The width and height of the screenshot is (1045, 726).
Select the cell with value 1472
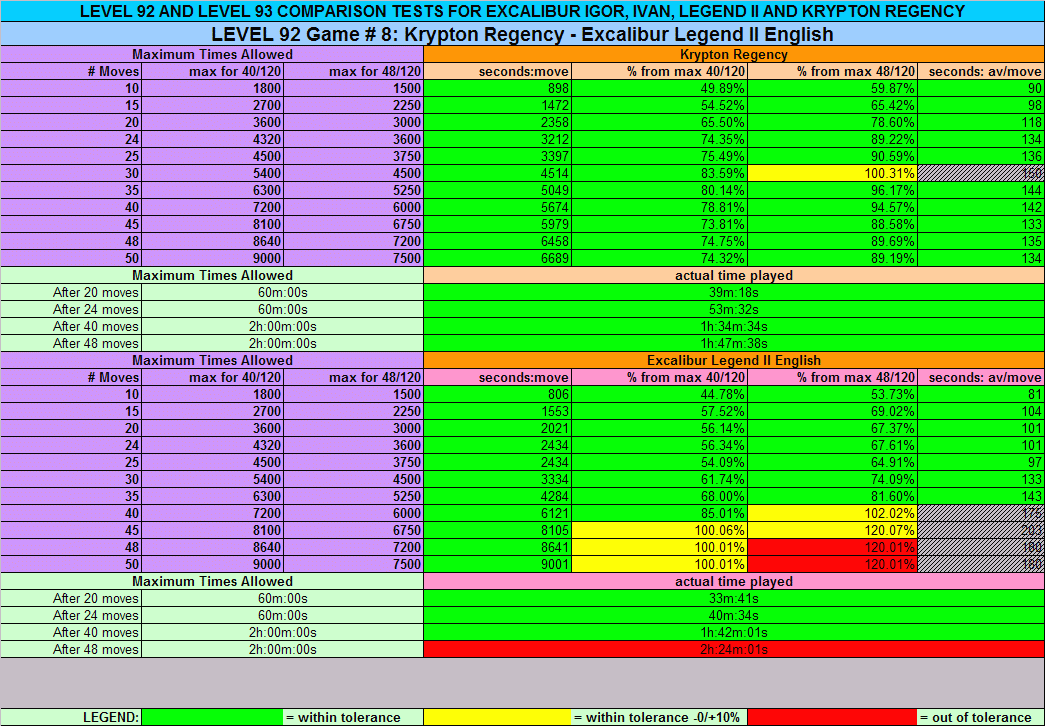(497, 105)
